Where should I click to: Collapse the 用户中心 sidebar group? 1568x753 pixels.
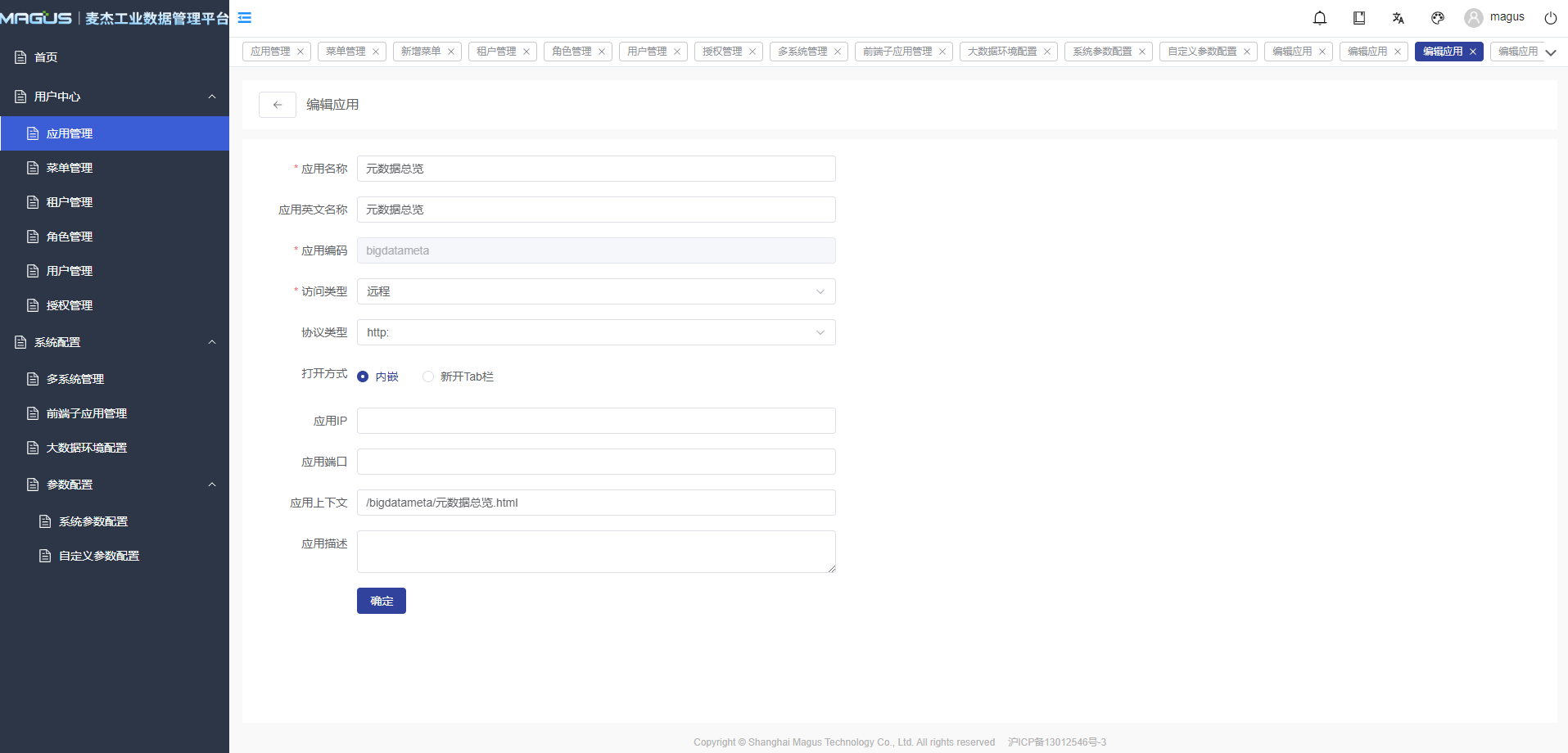[212, 97]
